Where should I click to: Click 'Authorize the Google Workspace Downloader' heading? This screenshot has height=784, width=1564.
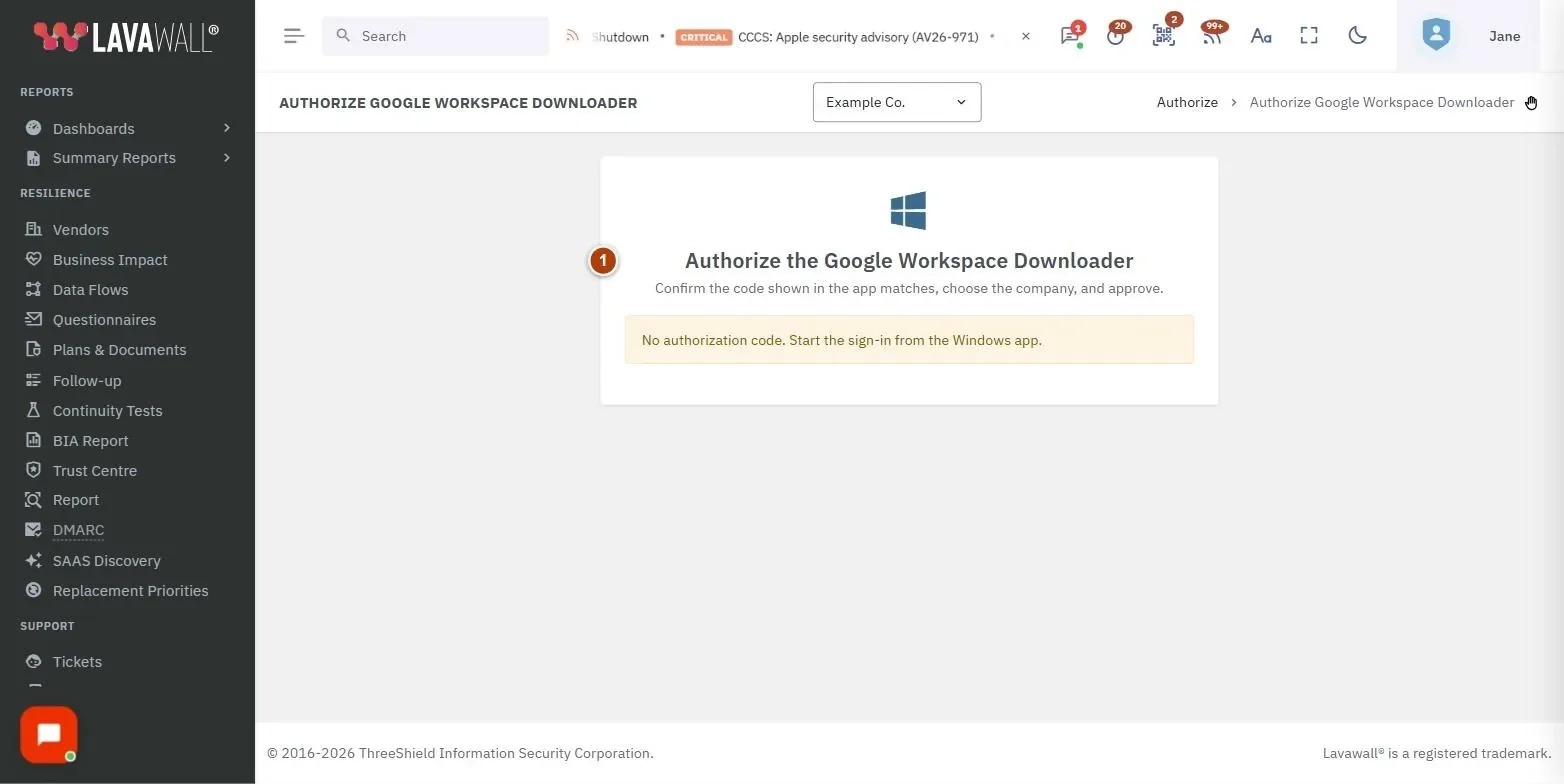point(909,260)
